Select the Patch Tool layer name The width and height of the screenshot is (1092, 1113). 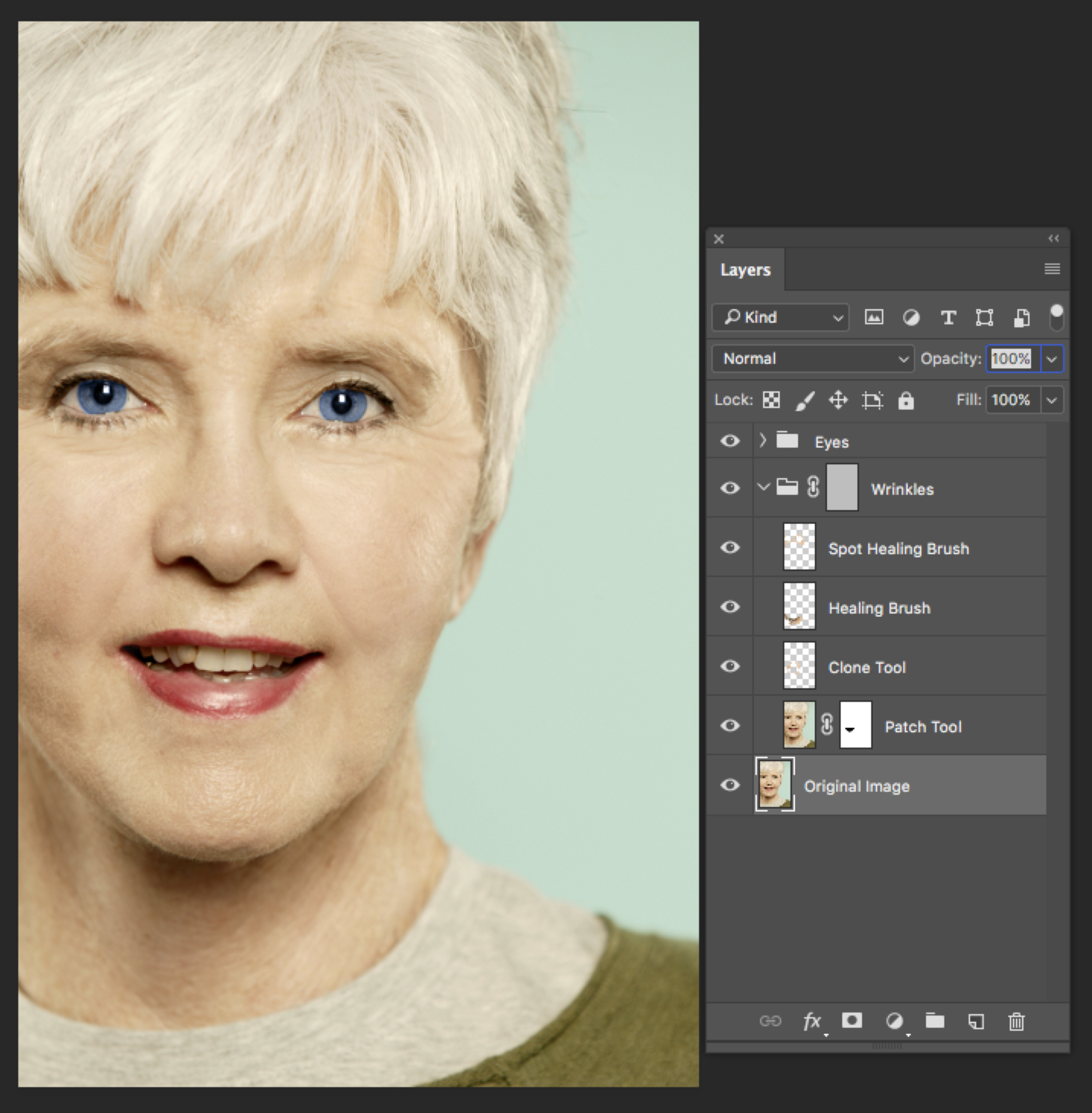pyautogui.click(x=923, y=727)
